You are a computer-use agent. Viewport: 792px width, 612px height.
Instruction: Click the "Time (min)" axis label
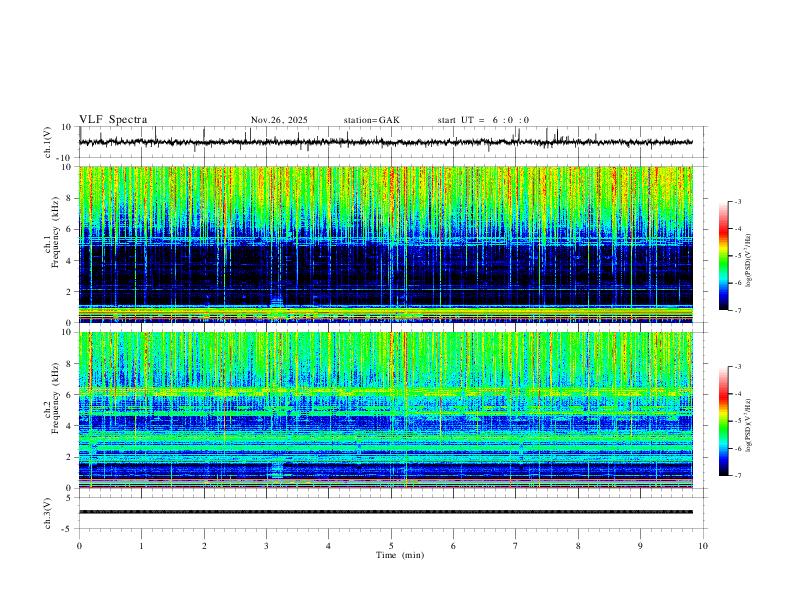point(400,555)
